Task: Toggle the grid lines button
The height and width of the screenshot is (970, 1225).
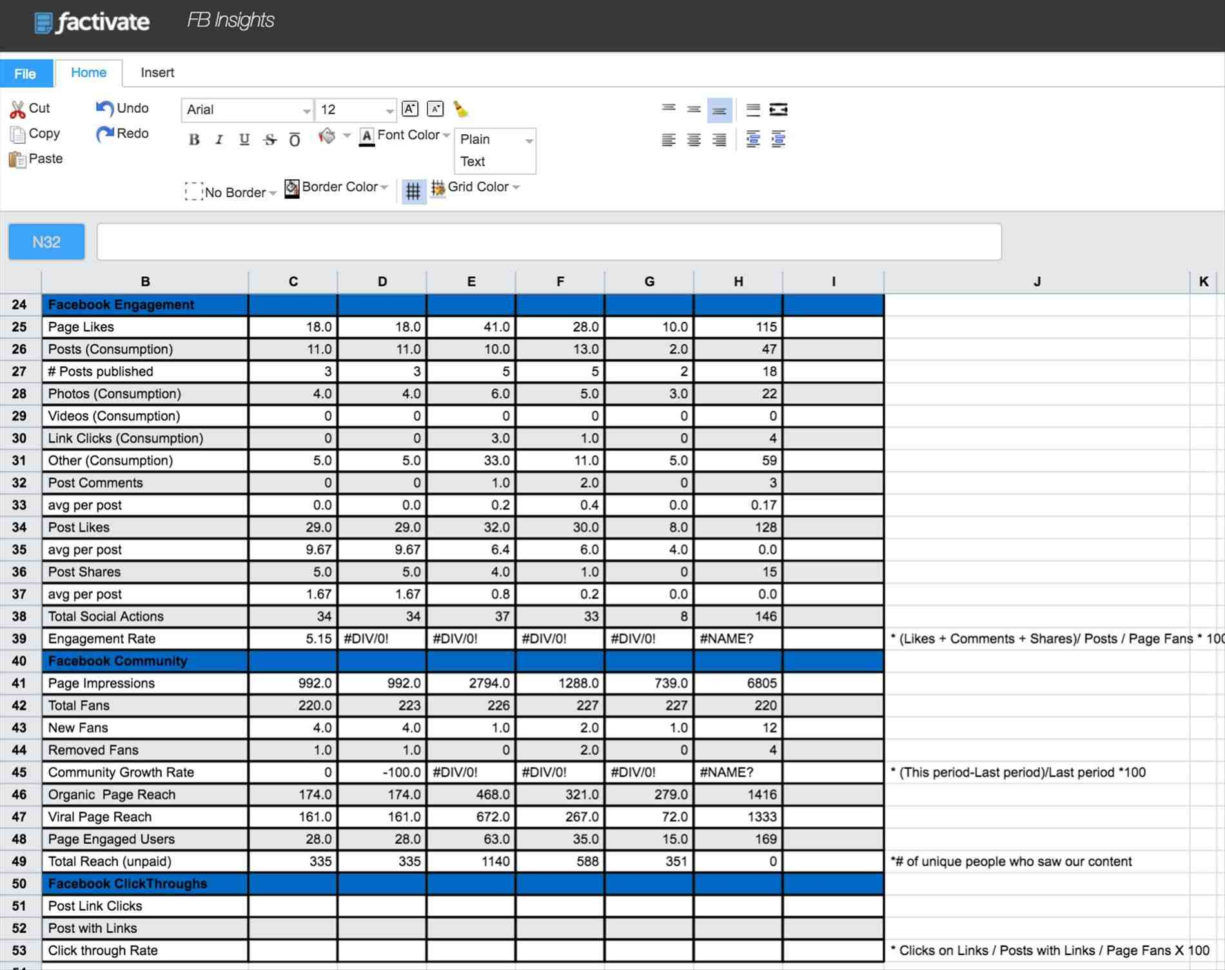Action: coord(414,190)
